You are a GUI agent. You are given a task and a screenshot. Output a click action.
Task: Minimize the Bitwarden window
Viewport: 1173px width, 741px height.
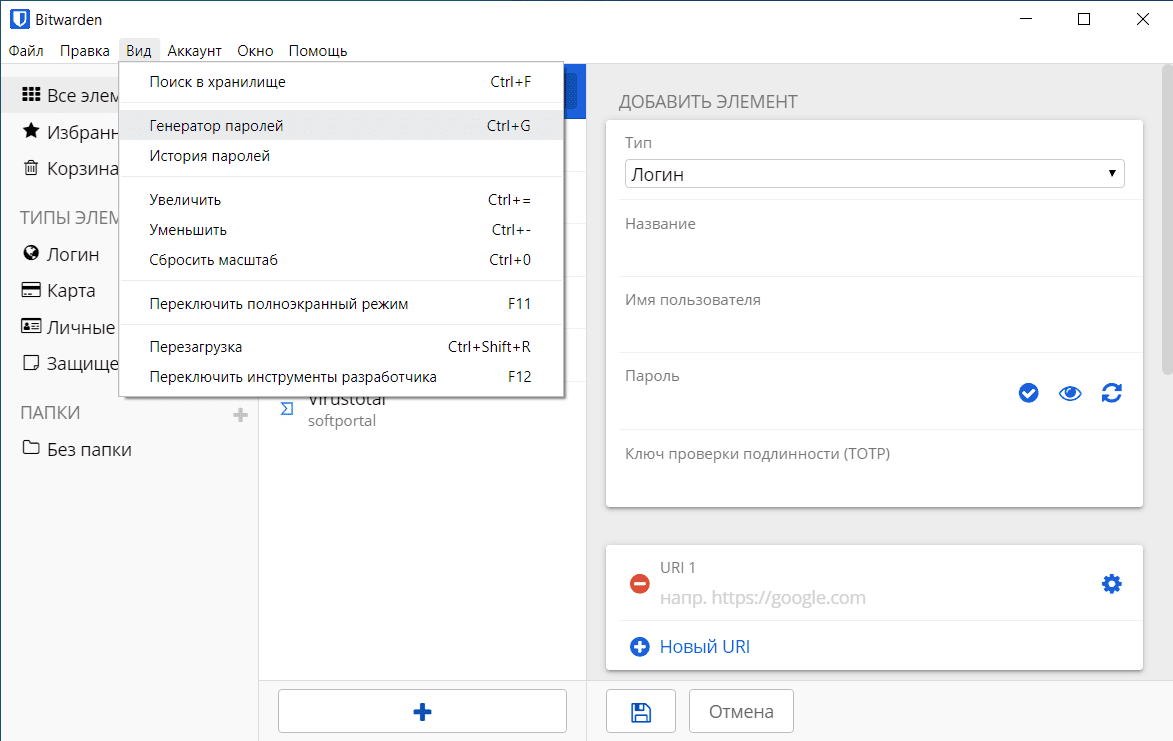[1026, 19]
